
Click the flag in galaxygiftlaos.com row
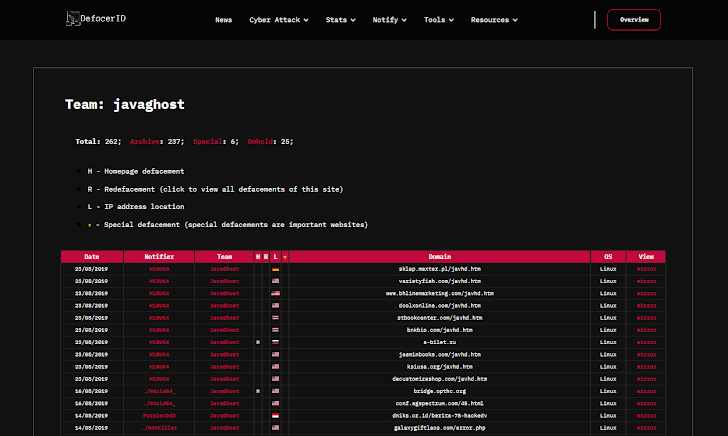(275, 428)
